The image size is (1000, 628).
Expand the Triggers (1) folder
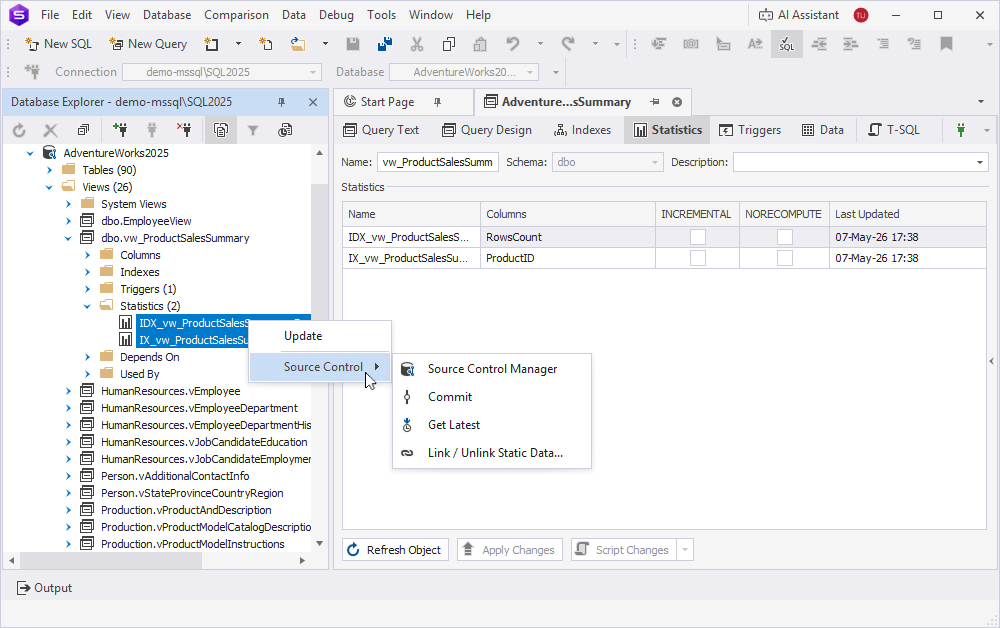click(x=87, y=289)
